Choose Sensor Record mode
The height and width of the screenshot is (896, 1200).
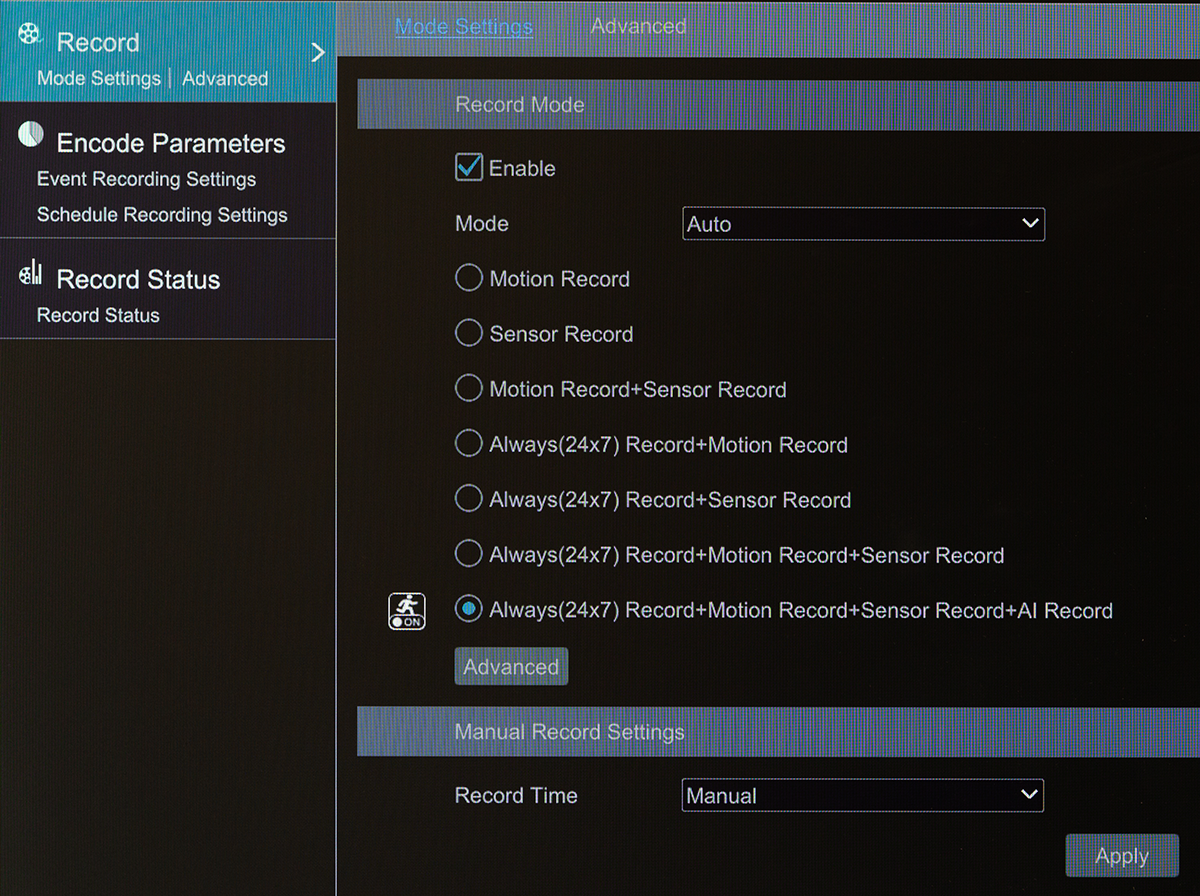[468, 333]
